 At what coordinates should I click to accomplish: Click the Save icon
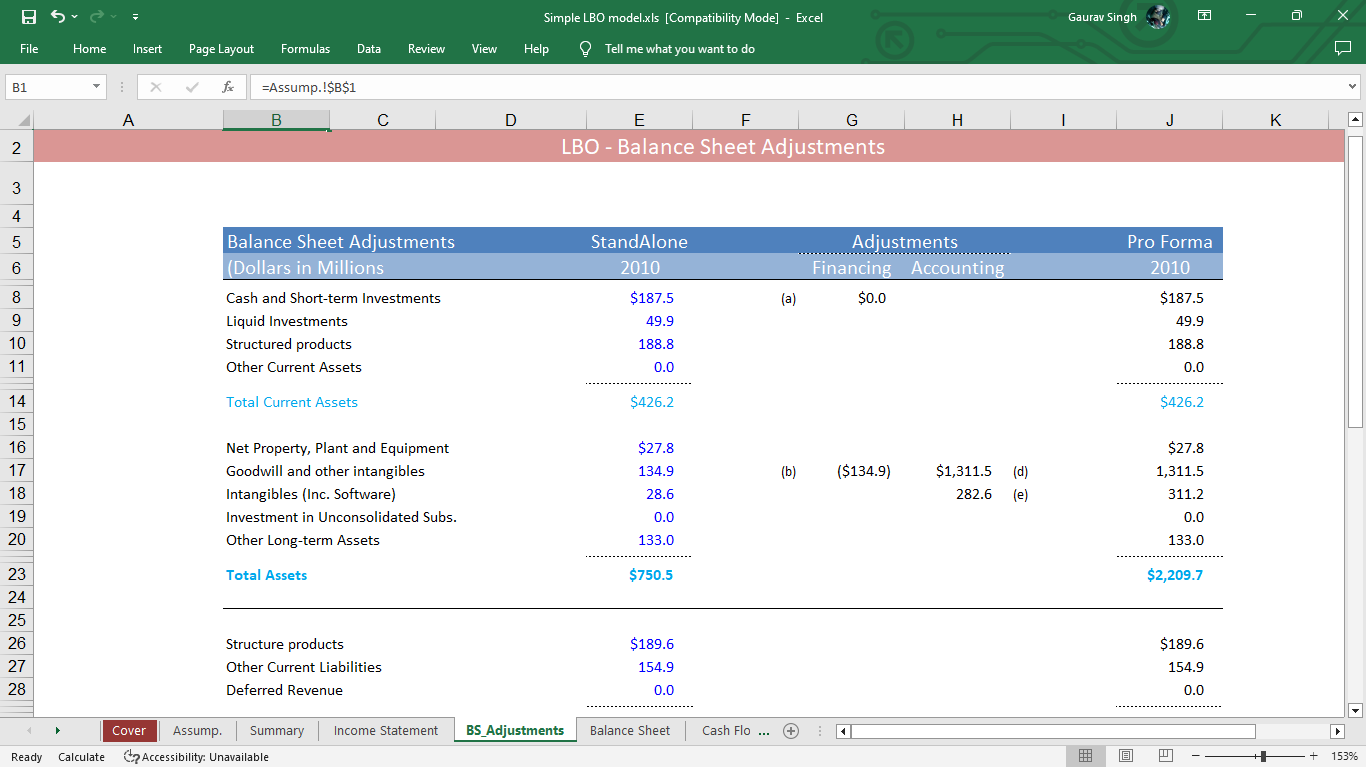click(x=27, y=16)
